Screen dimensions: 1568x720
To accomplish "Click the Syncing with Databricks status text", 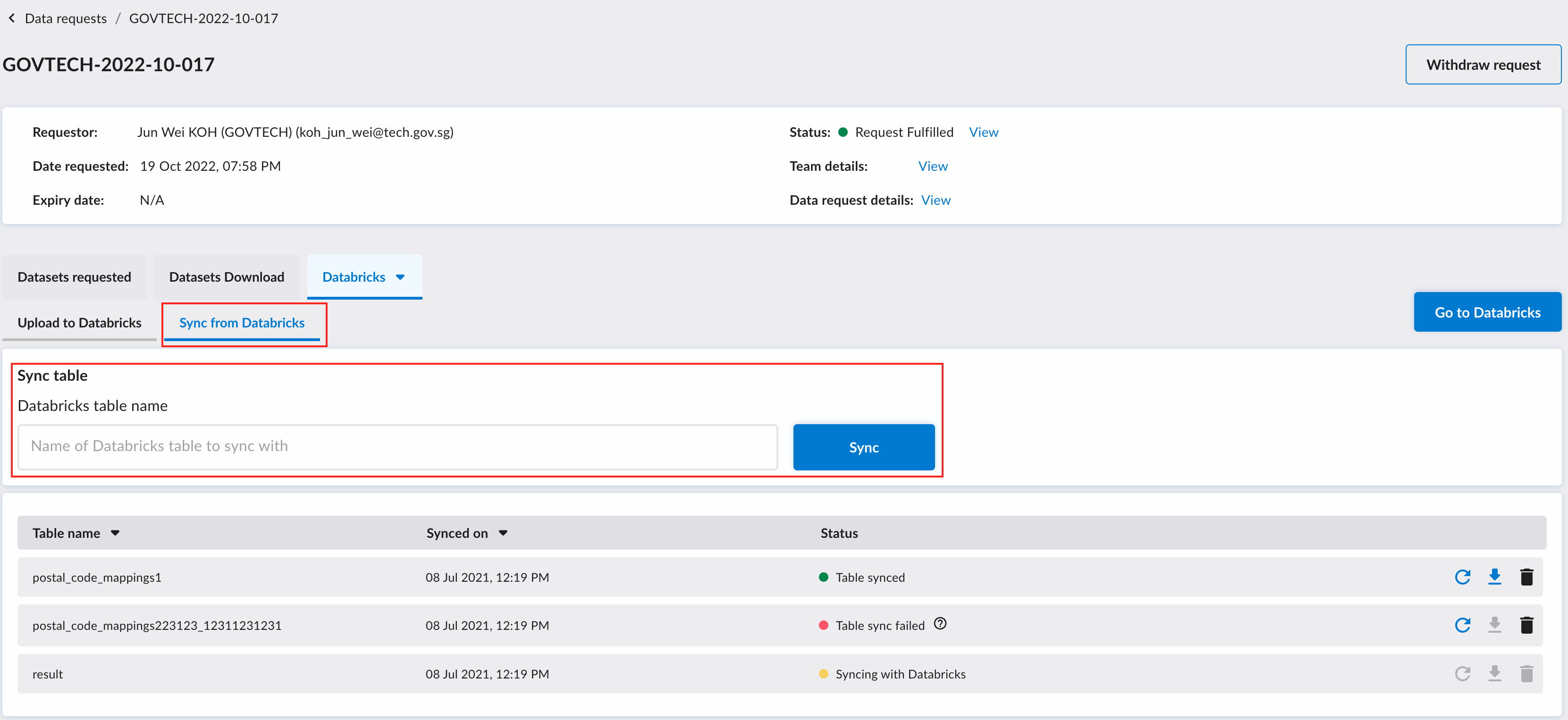I will (x=900, y=674).
